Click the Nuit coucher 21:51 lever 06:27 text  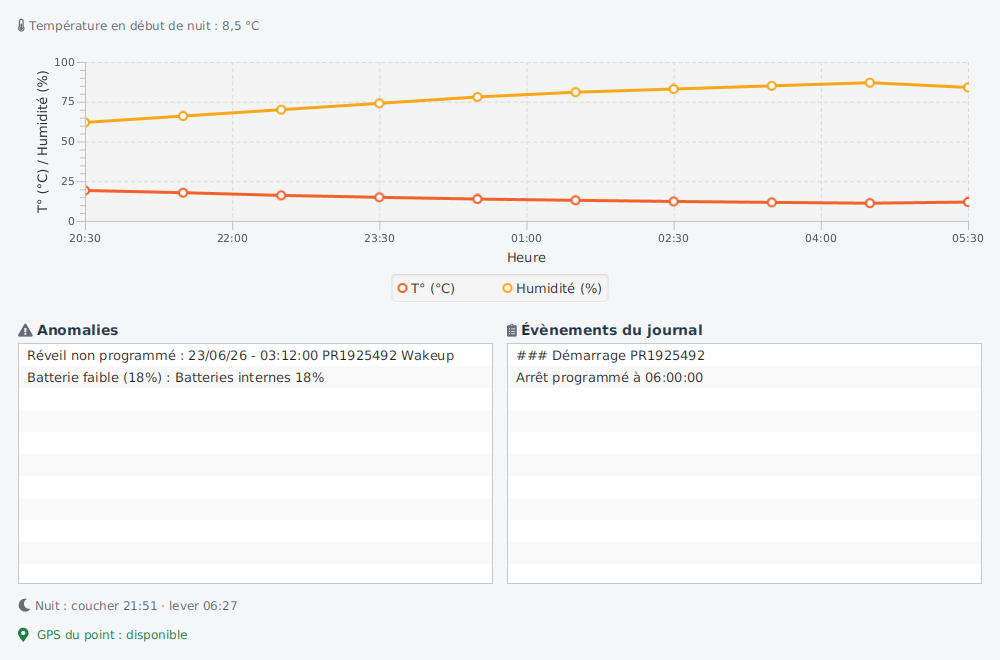tap(136, 605)
